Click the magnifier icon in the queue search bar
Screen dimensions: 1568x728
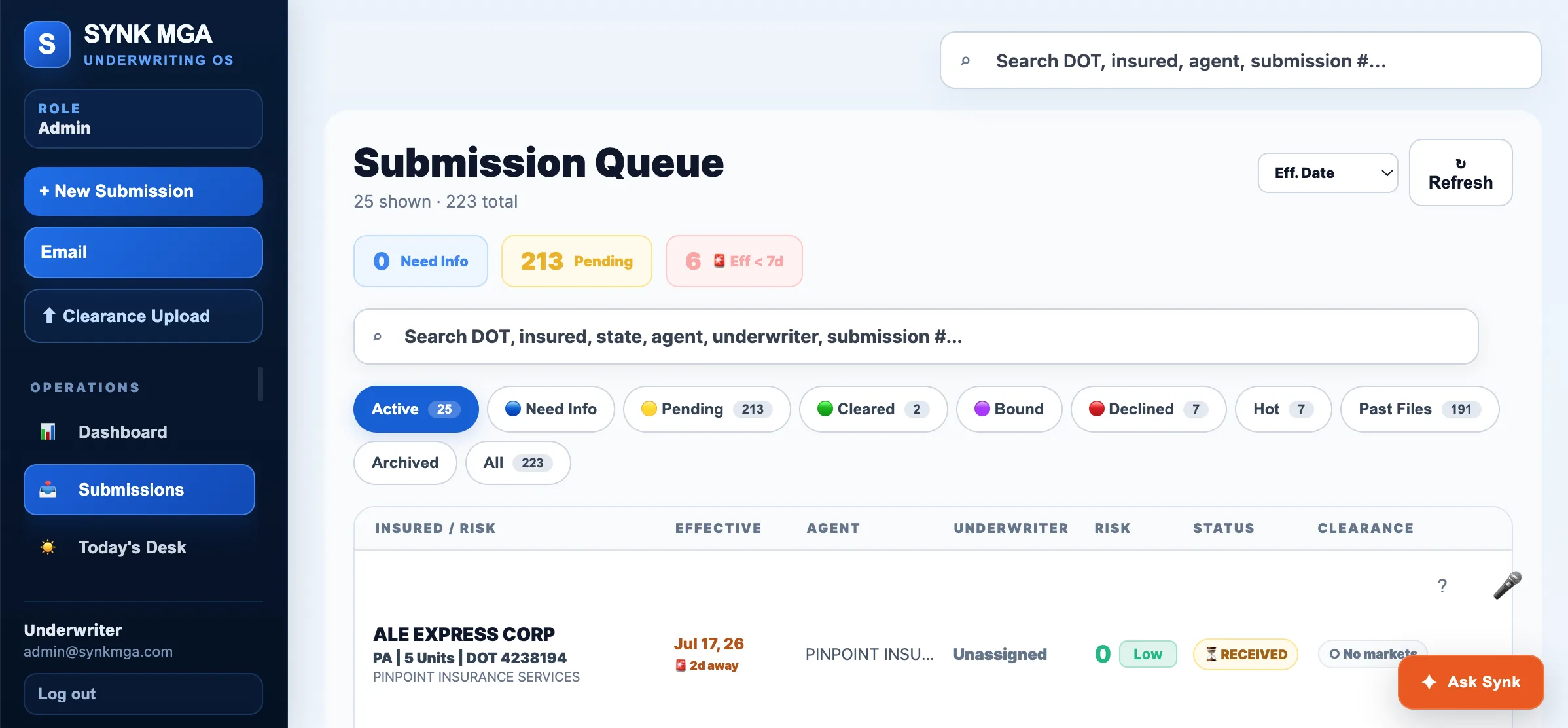point(378,337)
